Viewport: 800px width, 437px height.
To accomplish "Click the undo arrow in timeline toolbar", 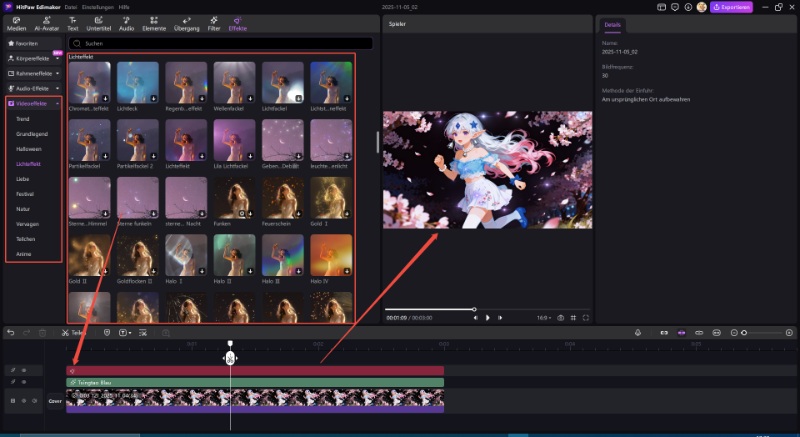I will [10, 332].
